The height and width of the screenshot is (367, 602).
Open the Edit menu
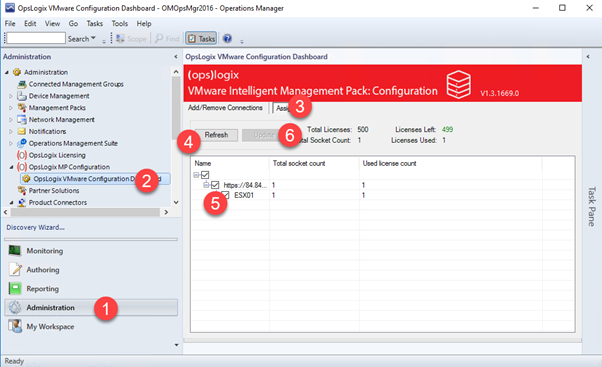pos(30,24)
